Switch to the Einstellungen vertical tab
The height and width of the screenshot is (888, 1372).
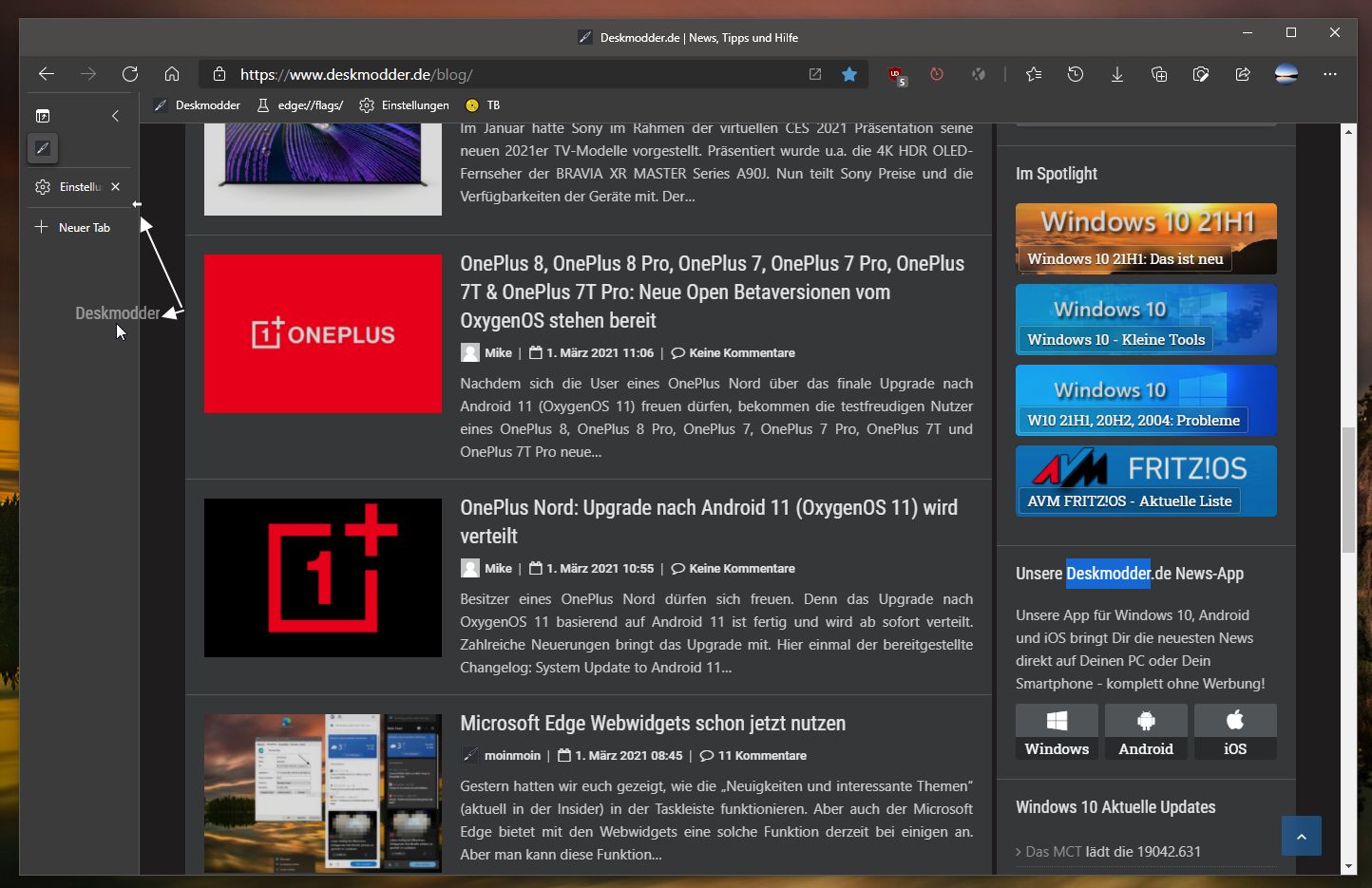pyautogui.click(x=80, y=187)
